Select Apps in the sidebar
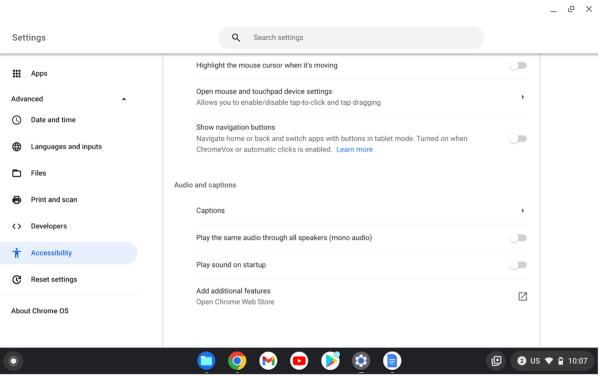600x376 pixels. 39,73
